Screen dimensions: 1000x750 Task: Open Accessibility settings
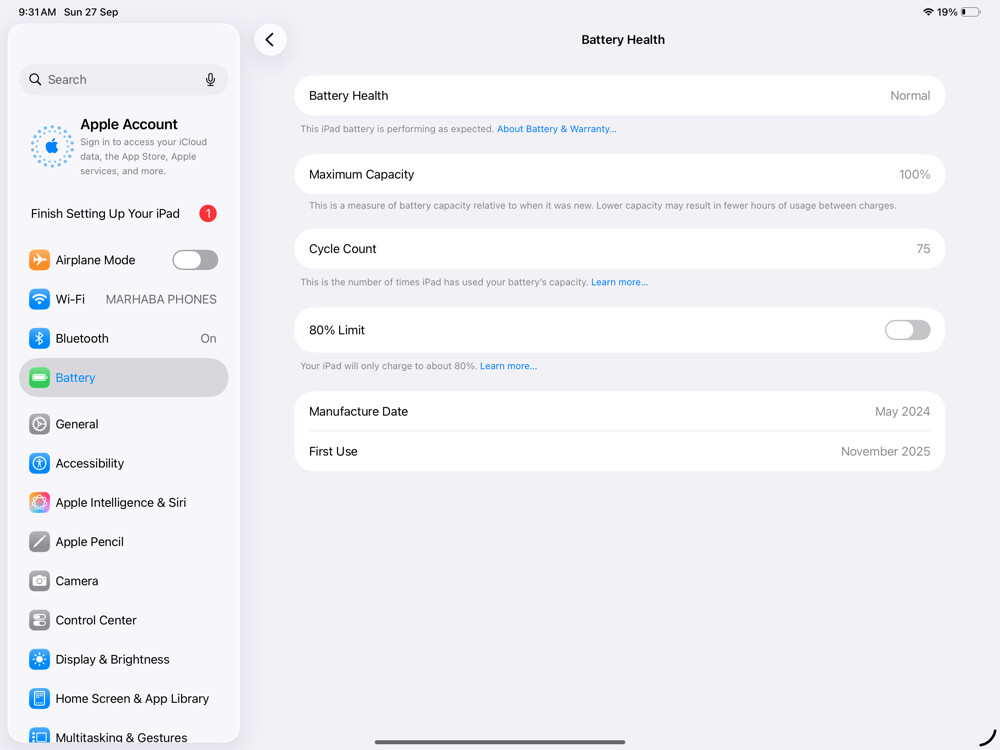point(124,463)
